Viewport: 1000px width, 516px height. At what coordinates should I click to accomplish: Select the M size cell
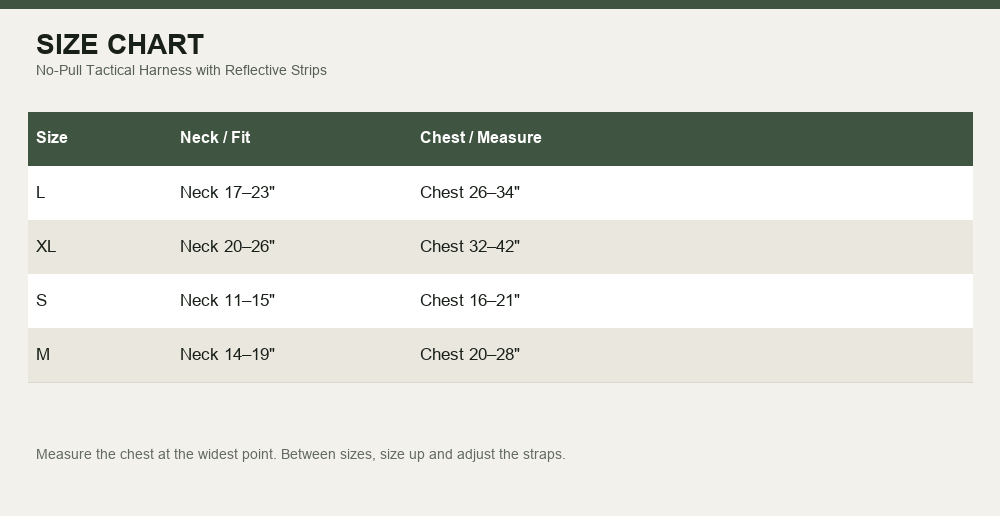pyautogui.click(x=43, y=354)
